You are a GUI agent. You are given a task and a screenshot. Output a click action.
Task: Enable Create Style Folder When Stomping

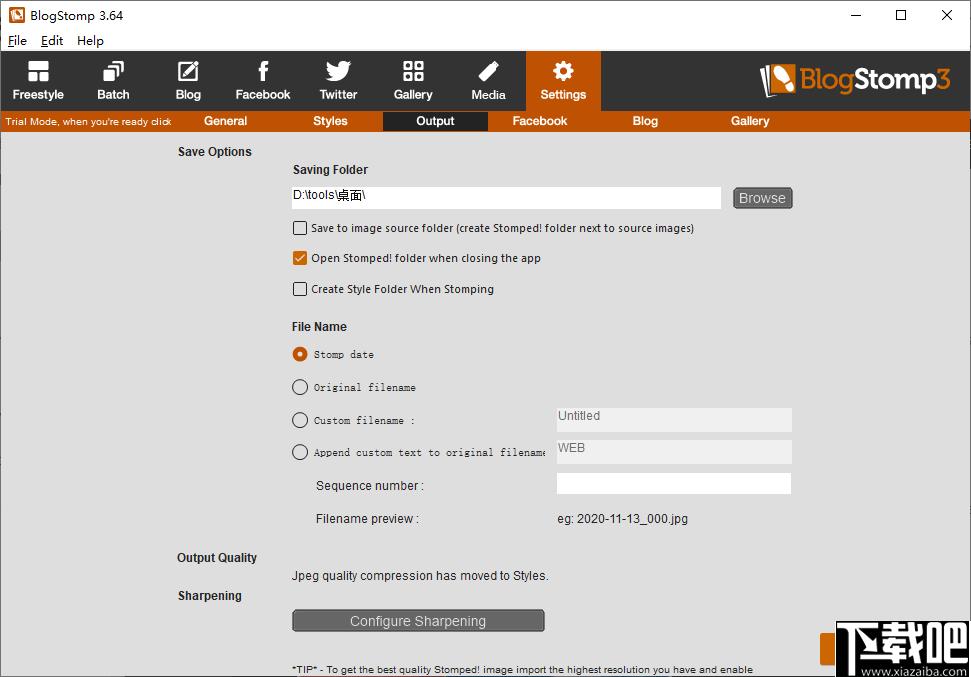click(300, 289)
